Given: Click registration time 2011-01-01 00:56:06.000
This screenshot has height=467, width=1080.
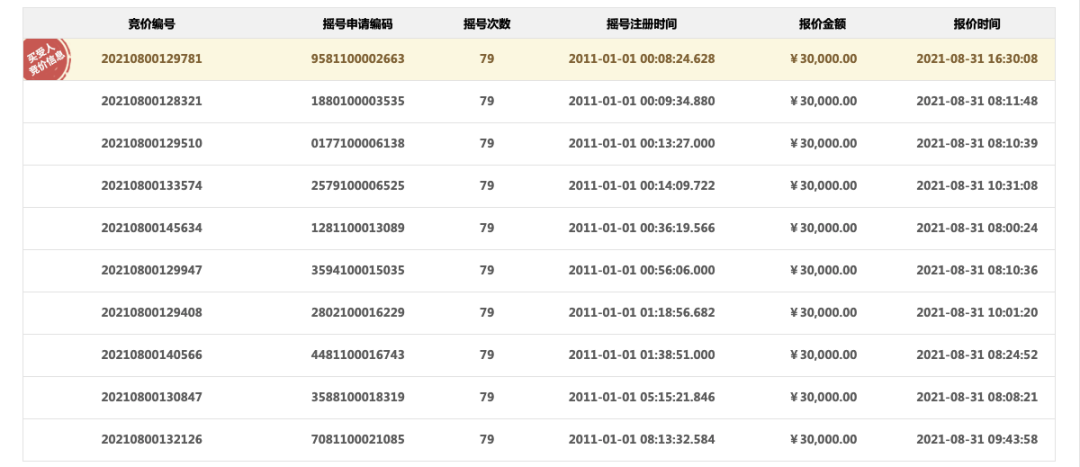Looking at the screenshot, I should coord(642,270).
